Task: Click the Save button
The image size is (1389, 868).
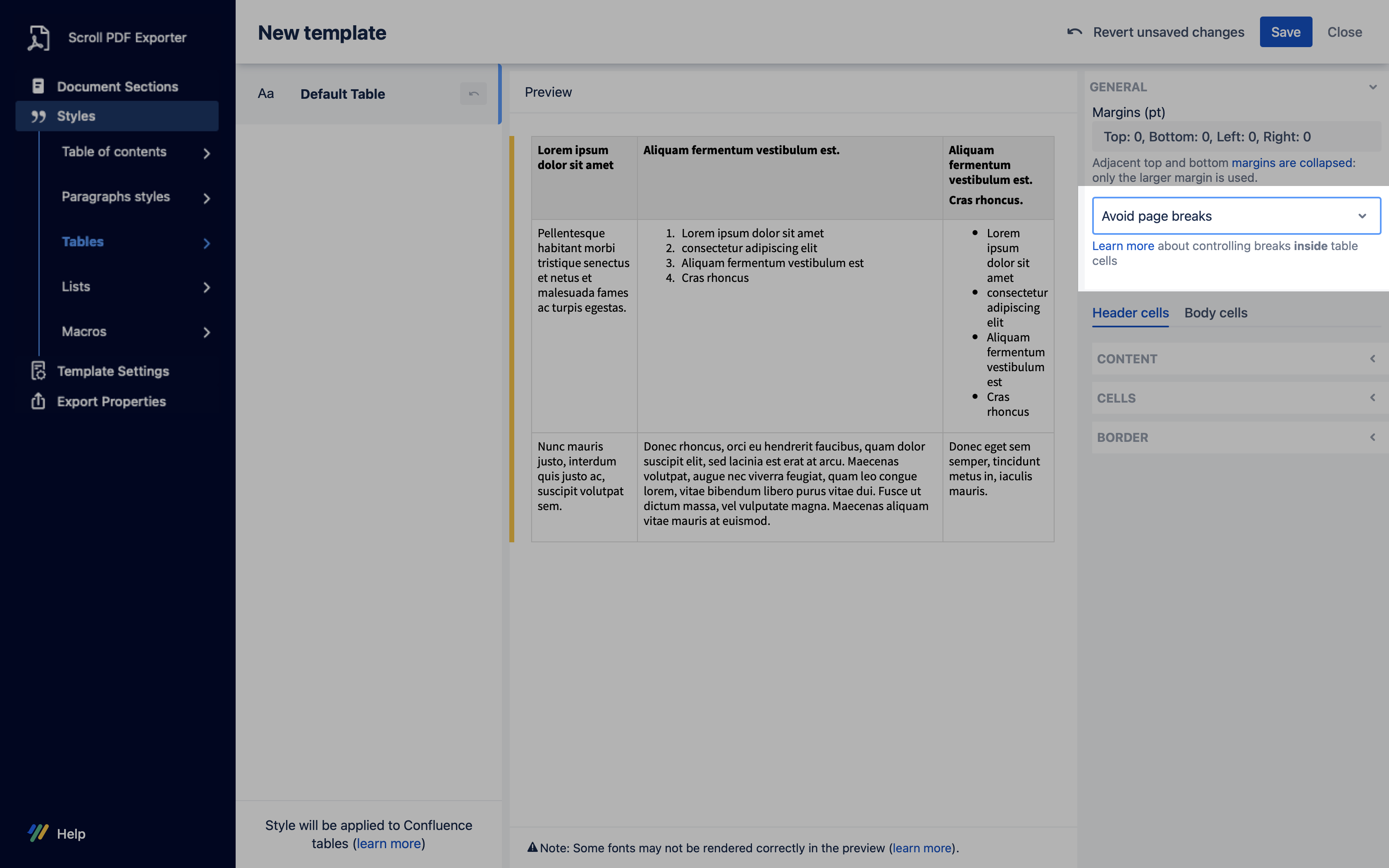Action: [1285, 32]
